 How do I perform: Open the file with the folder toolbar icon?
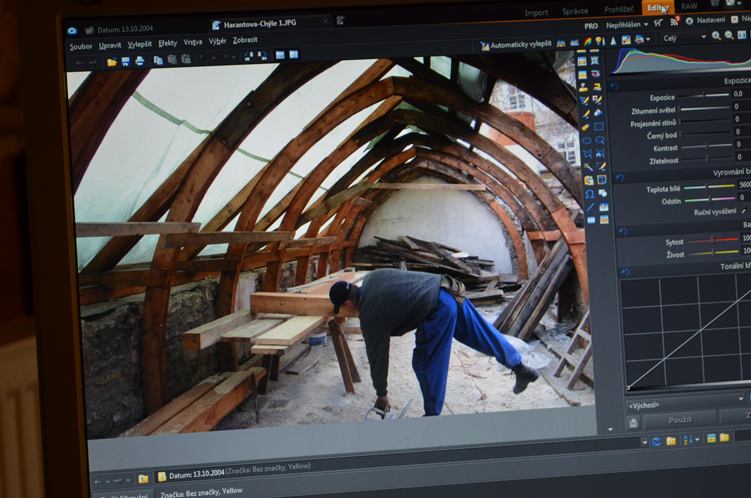pos(112,62)
